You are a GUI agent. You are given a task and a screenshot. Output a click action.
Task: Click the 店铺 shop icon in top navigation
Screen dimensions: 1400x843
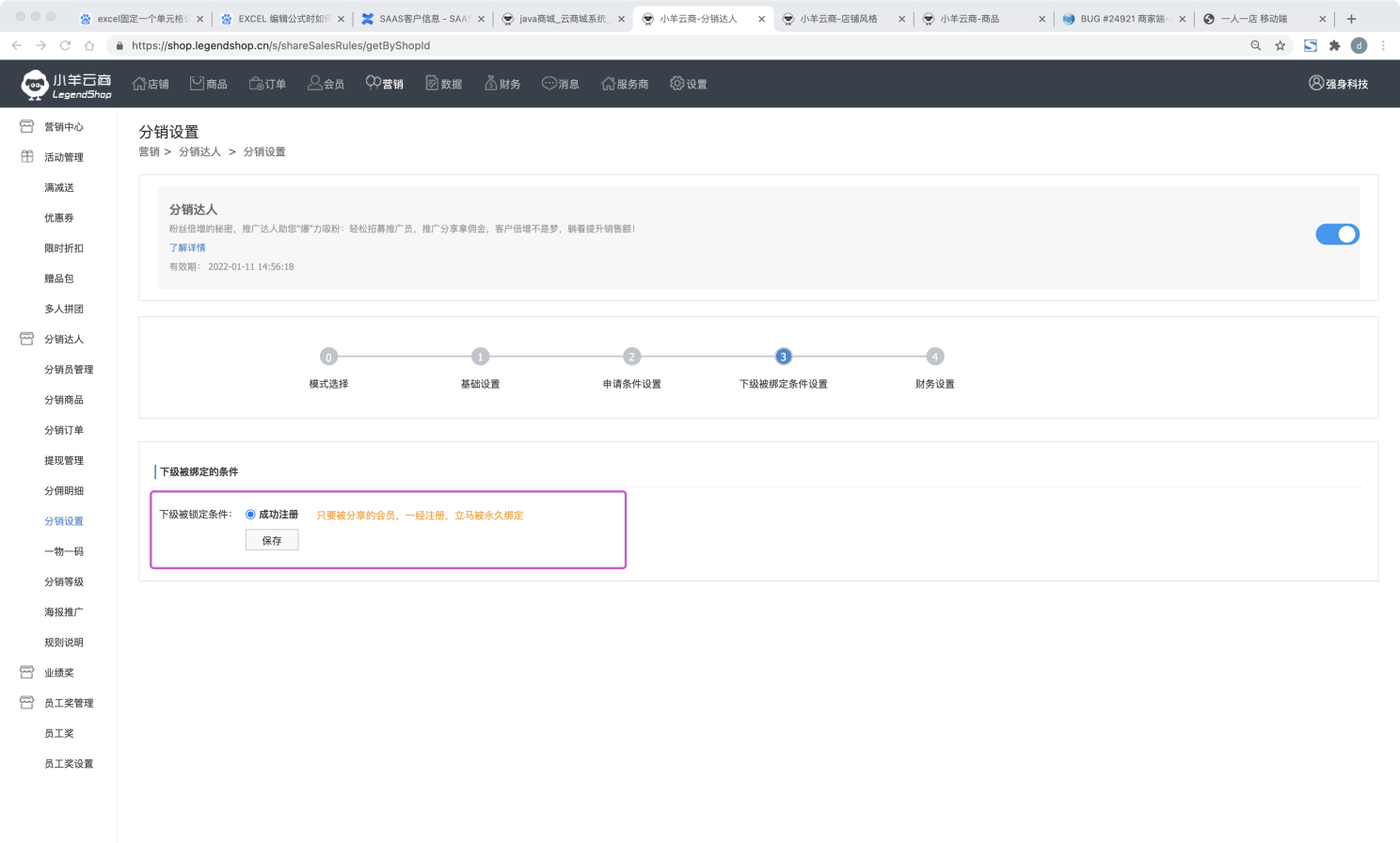coord(139,84)
